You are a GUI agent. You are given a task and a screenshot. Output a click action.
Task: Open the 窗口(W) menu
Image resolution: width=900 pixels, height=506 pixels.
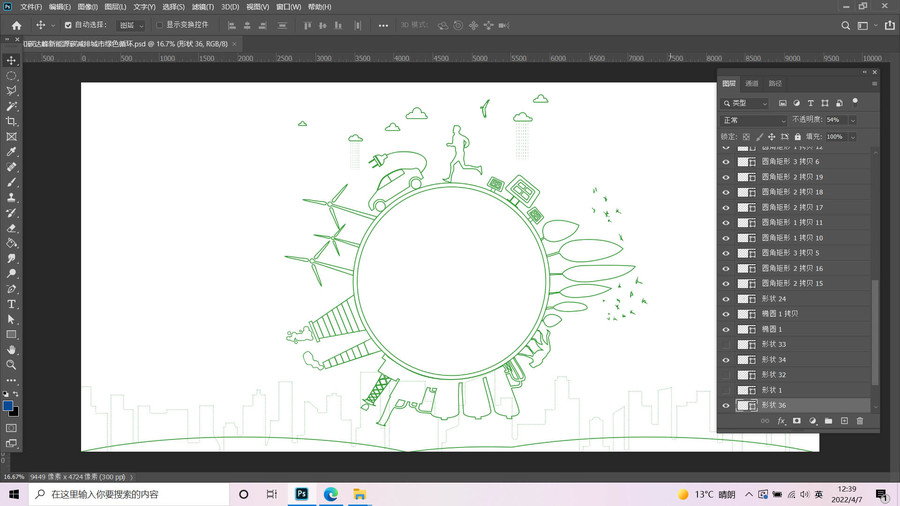tap(288, 7)
